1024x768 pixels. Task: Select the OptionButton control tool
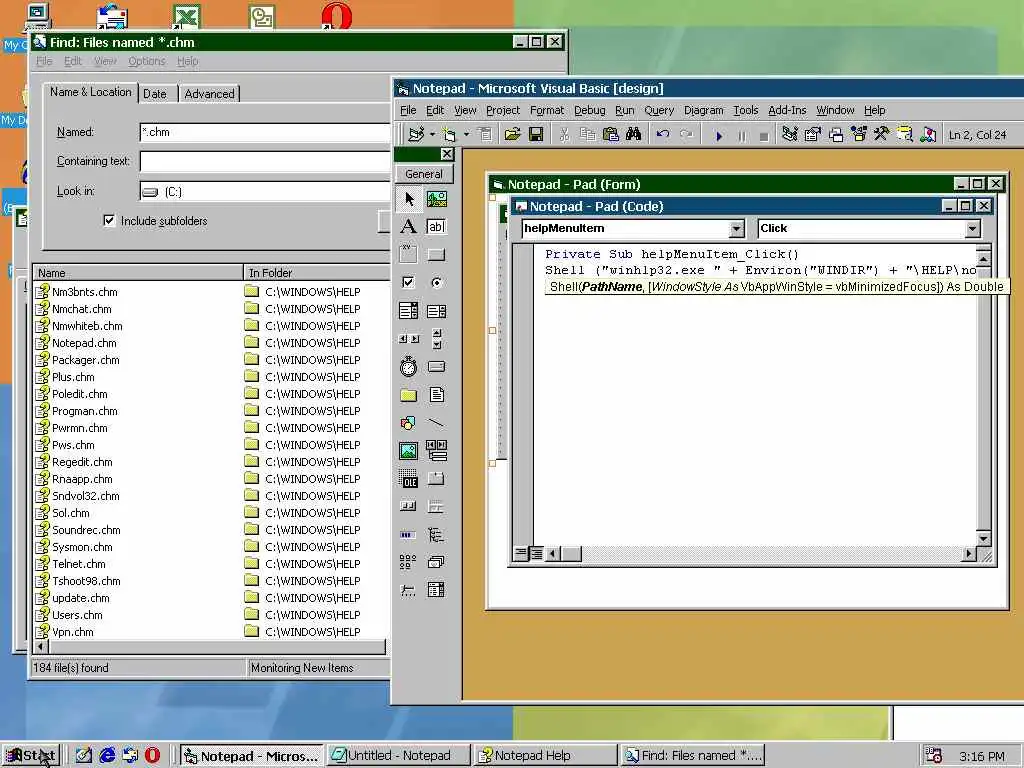point(436,282)
